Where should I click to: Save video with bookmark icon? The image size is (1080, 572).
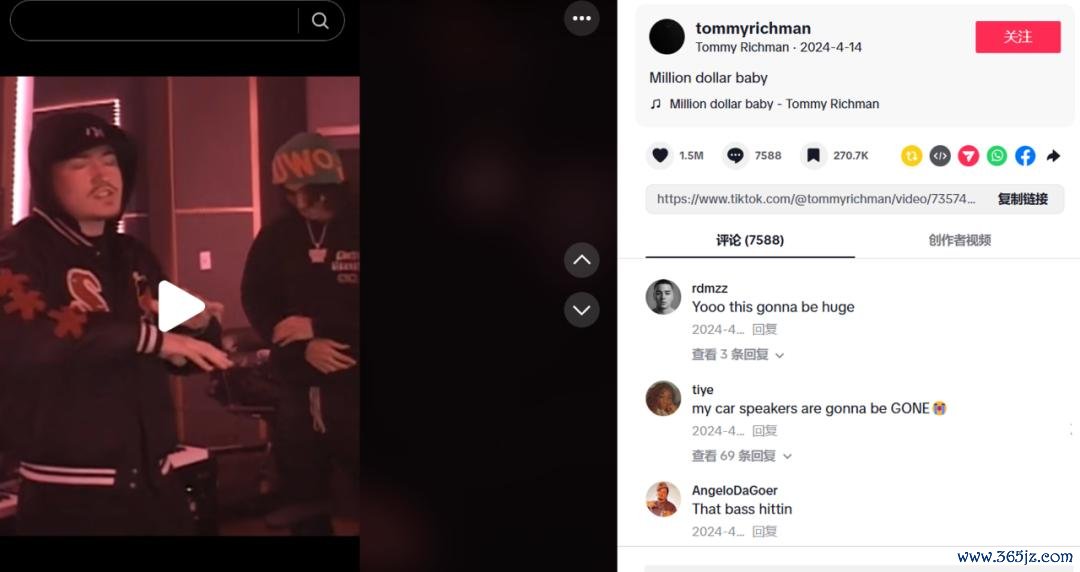(x=813, y=156)
